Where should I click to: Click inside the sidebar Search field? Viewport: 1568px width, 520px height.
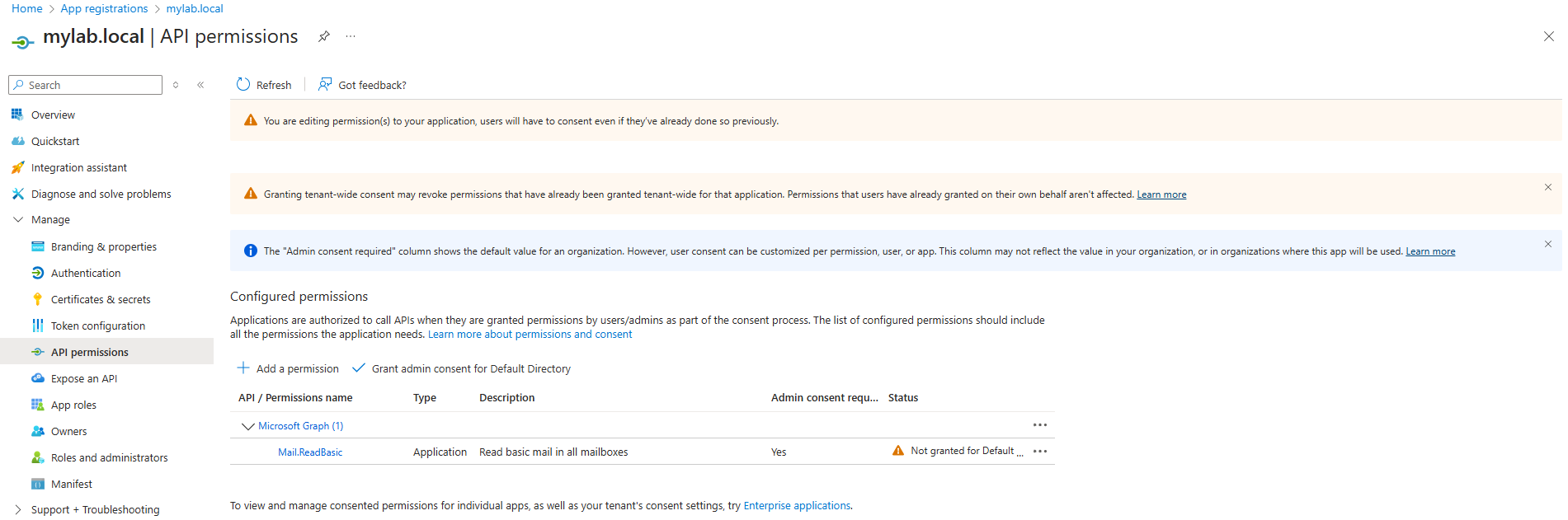tap(85, 84)
